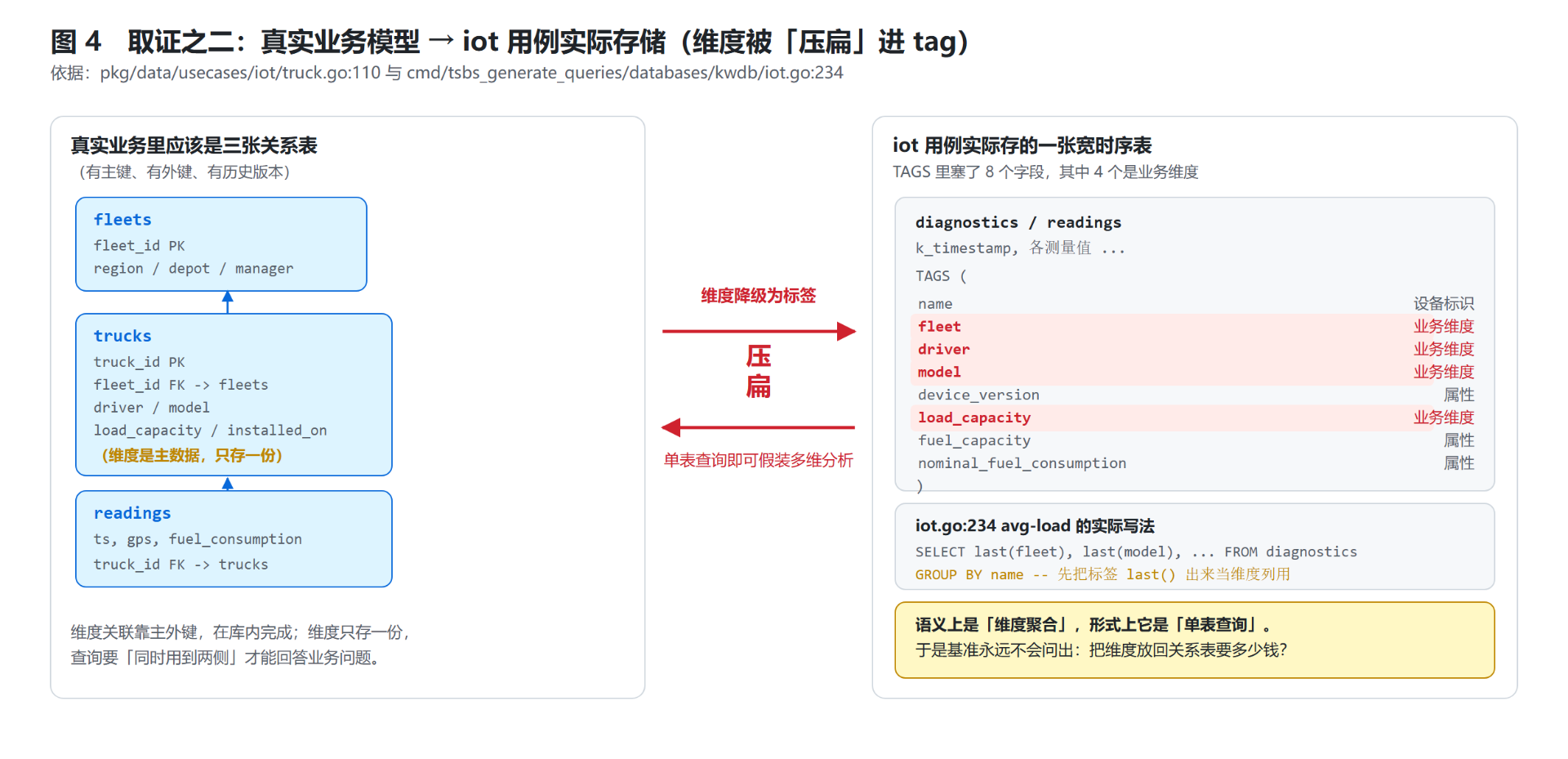This screenshot has width=1568, height=759.
Task: Select the "name" tag in TAGS list
Action: (x=935, y=304)
